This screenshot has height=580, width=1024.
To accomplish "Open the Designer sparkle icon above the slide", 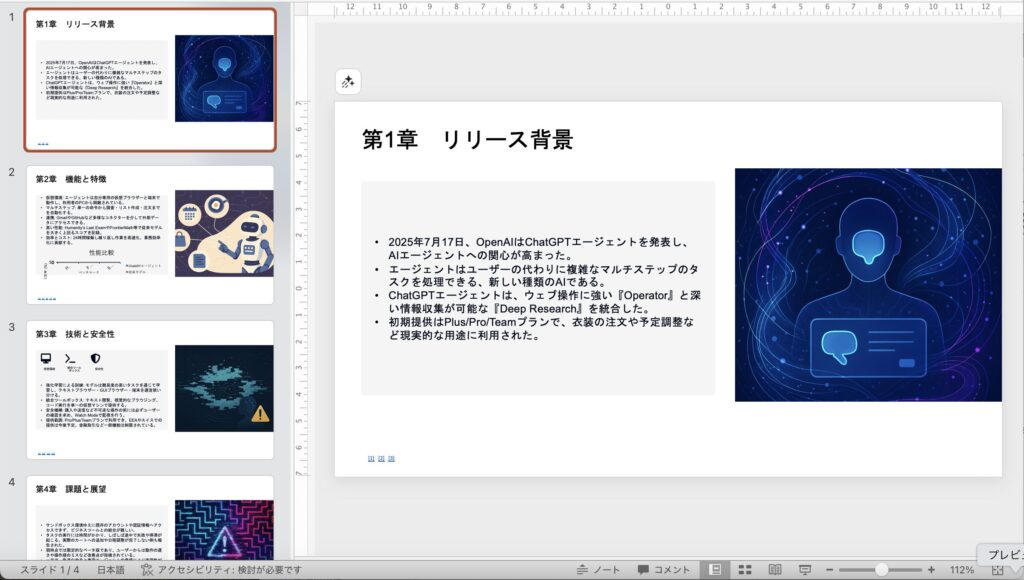I will click(x=347, y=82).
